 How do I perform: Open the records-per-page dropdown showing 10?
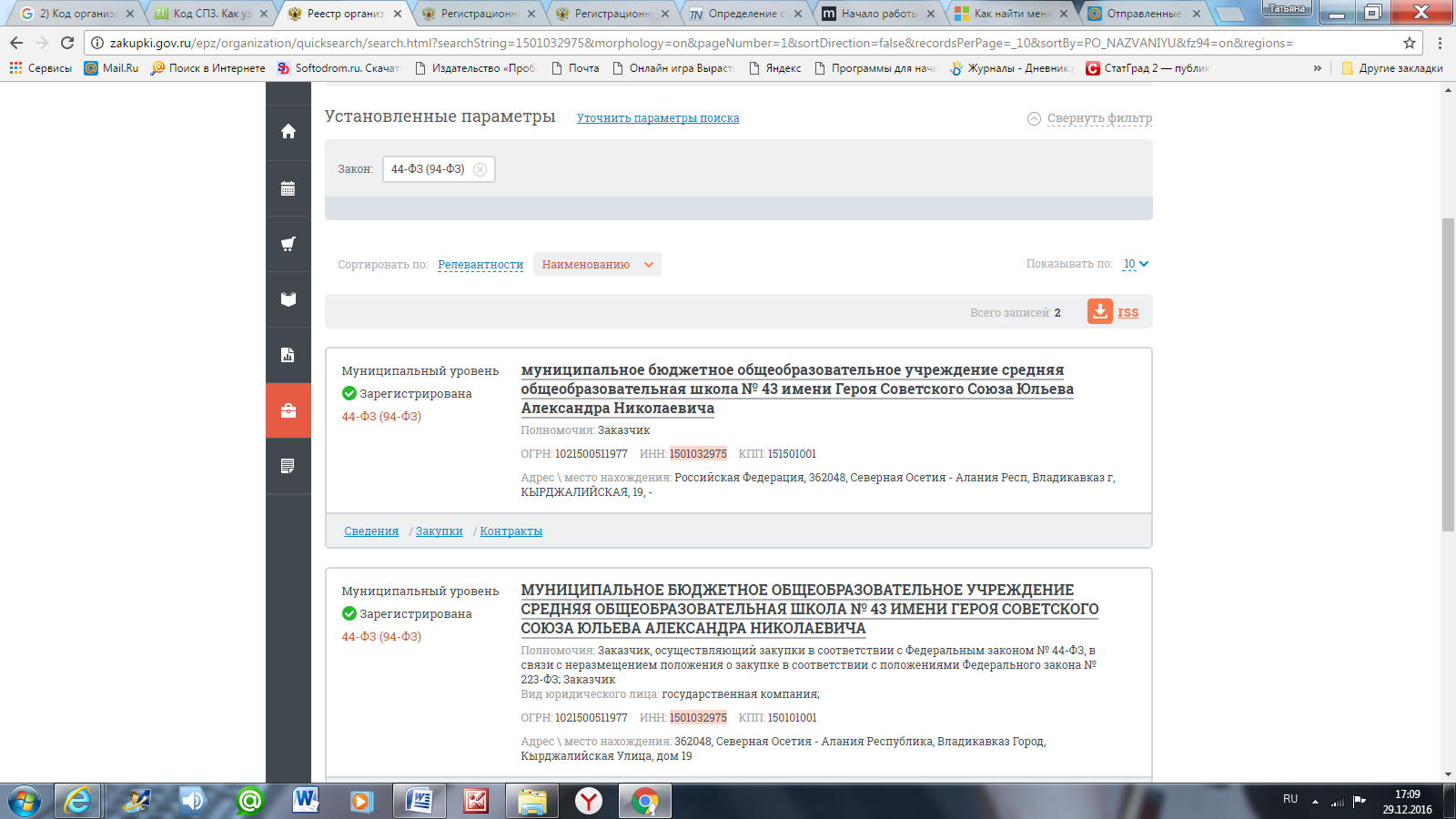[1136, 264]
